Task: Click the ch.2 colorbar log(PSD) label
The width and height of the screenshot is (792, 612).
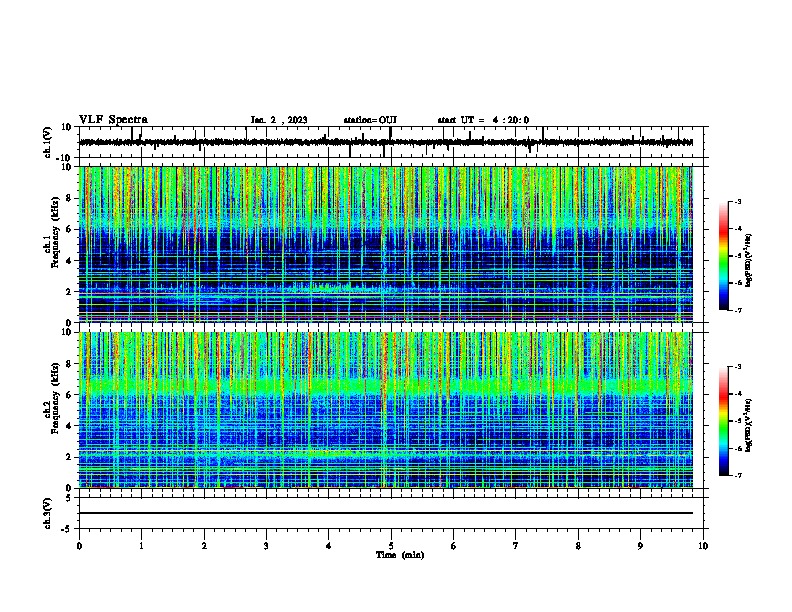Action: click(x=748, y=426)
